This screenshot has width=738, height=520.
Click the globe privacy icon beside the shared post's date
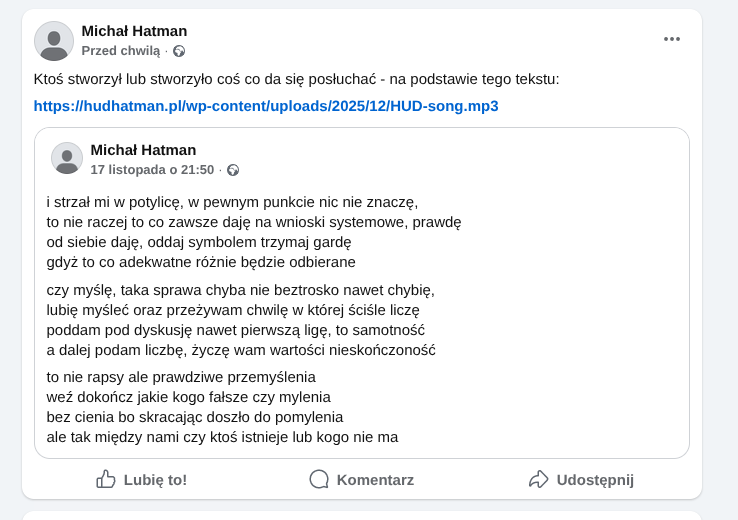point(233,170)
